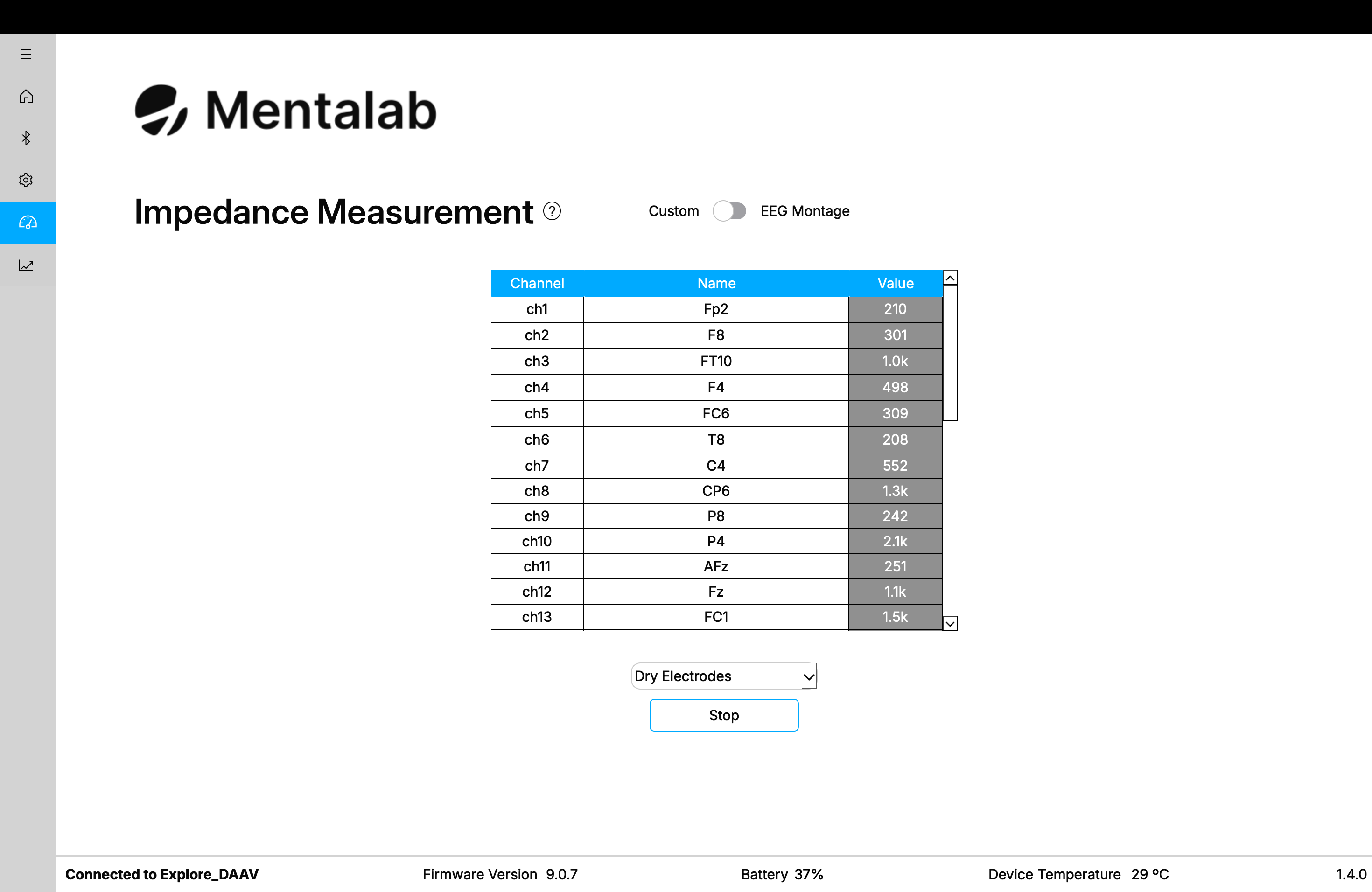Open the Bluetooth connection page
The height and width of the screenshot is (892, 1372).
(x=26, y=138)
